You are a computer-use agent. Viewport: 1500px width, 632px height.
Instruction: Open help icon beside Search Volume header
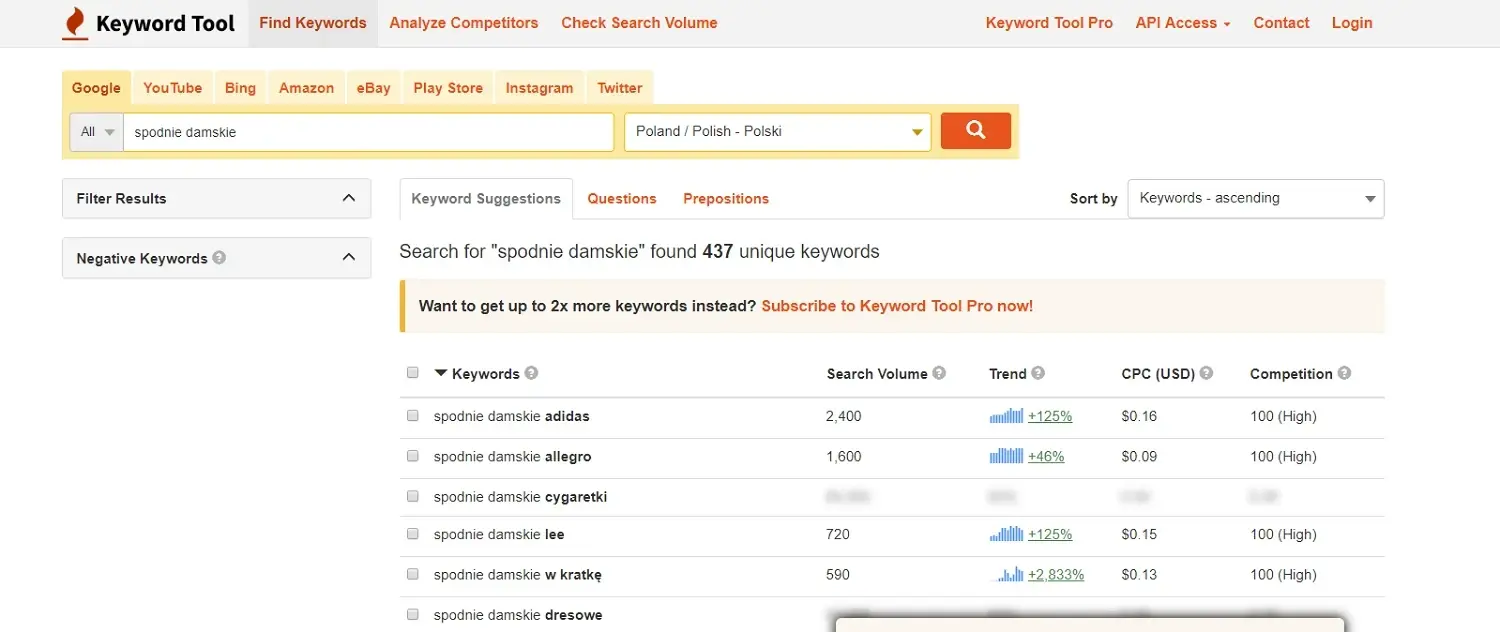[939, 373]
